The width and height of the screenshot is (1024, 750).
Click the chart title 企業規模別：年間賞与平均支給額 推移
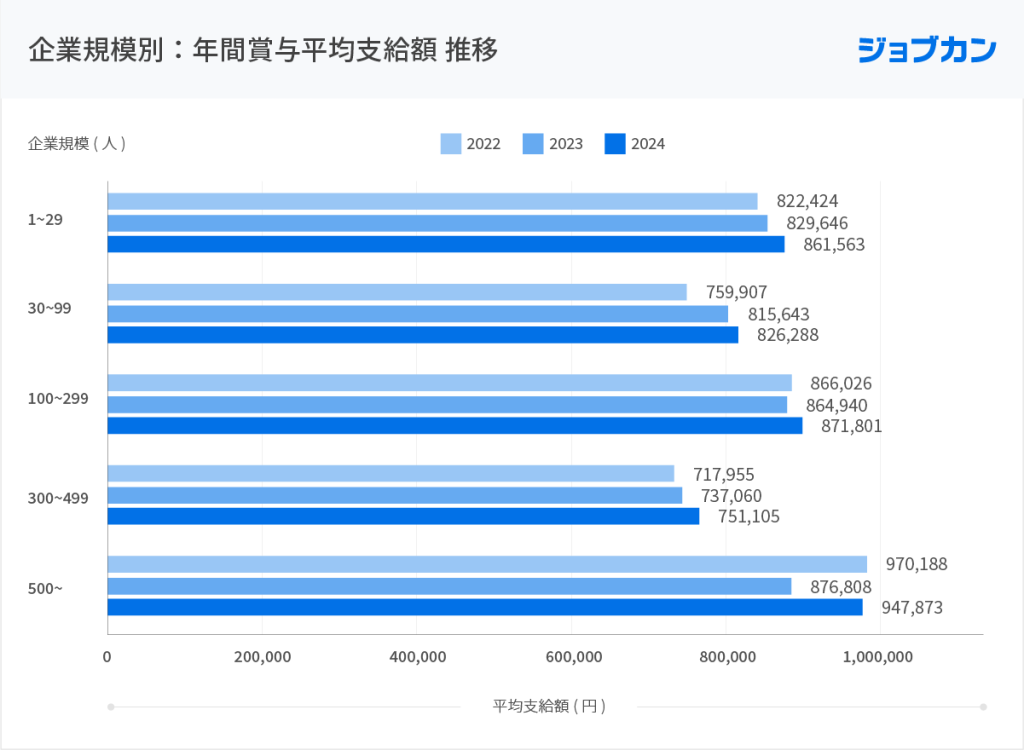[263, 50]
